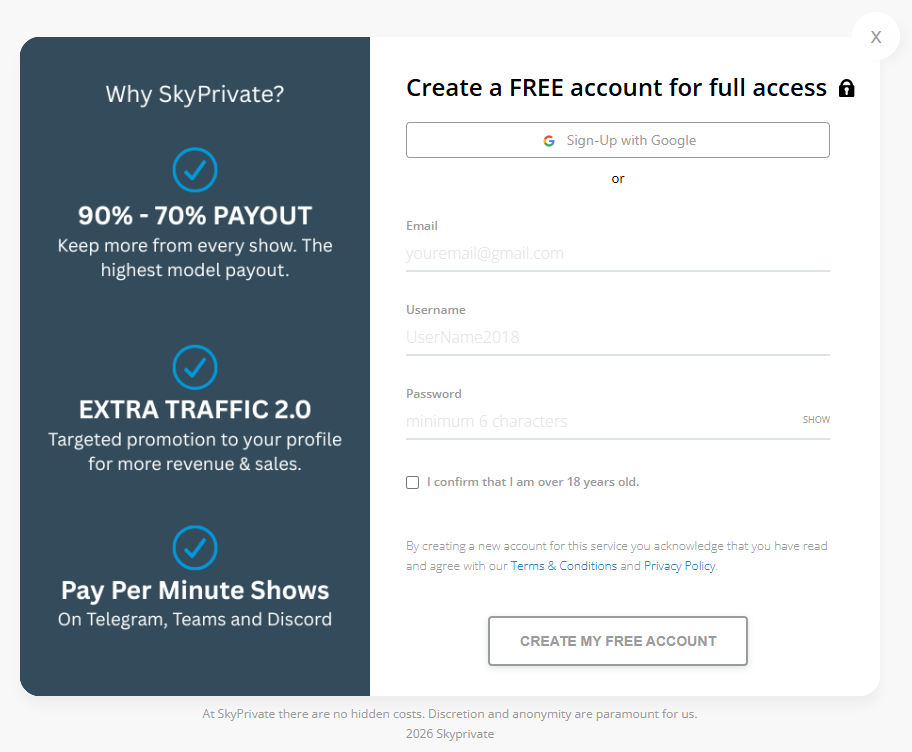
Task: Click the checkmark icon above Pay Per Minute Shows
Action: 195,547
